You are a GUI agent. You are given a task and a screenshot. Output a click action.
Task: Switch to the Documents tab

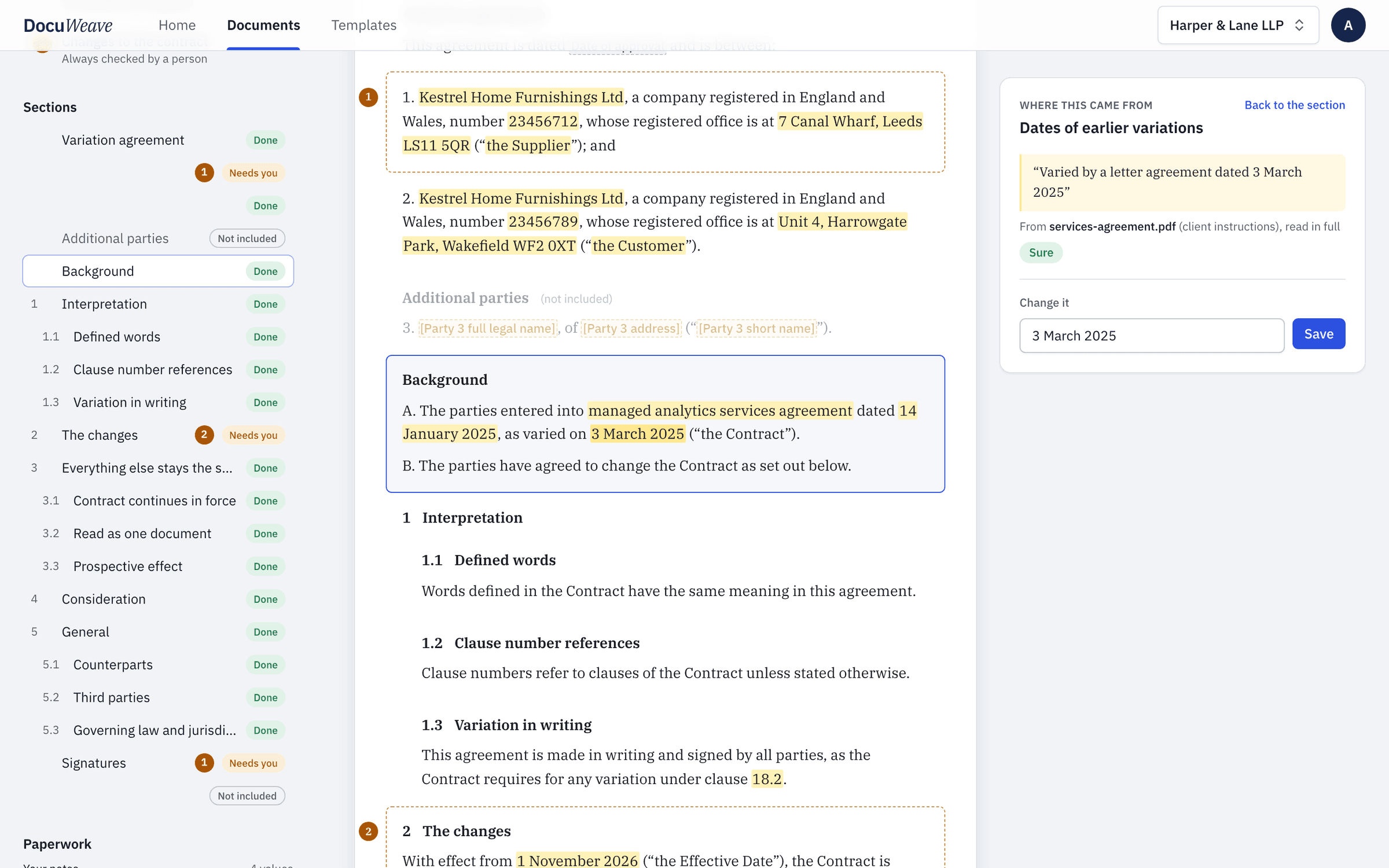(263, 25)
